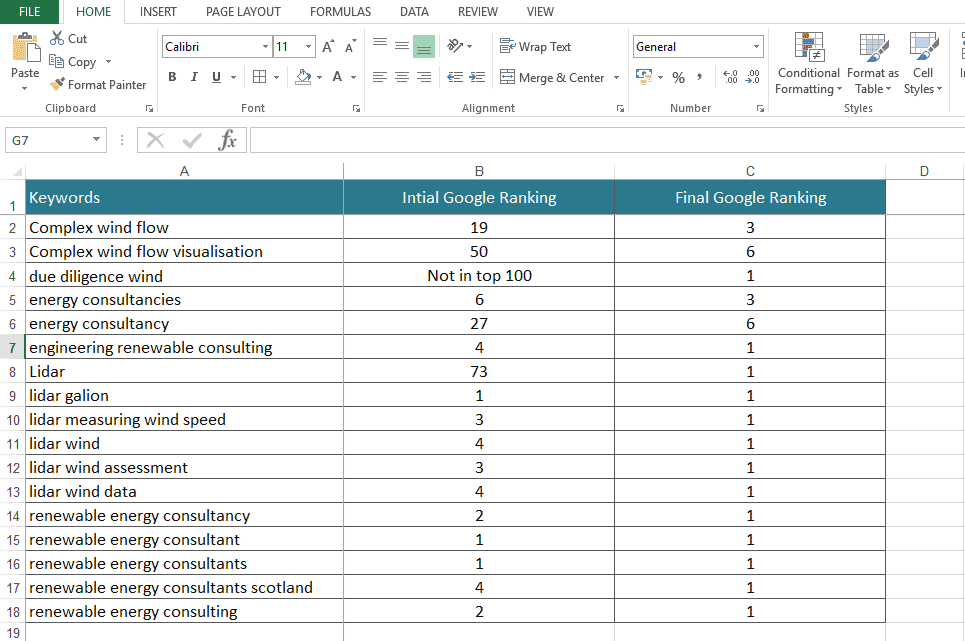Expand Paste options arrow
This screenshot has width=965, height=641.
(25, 89)
